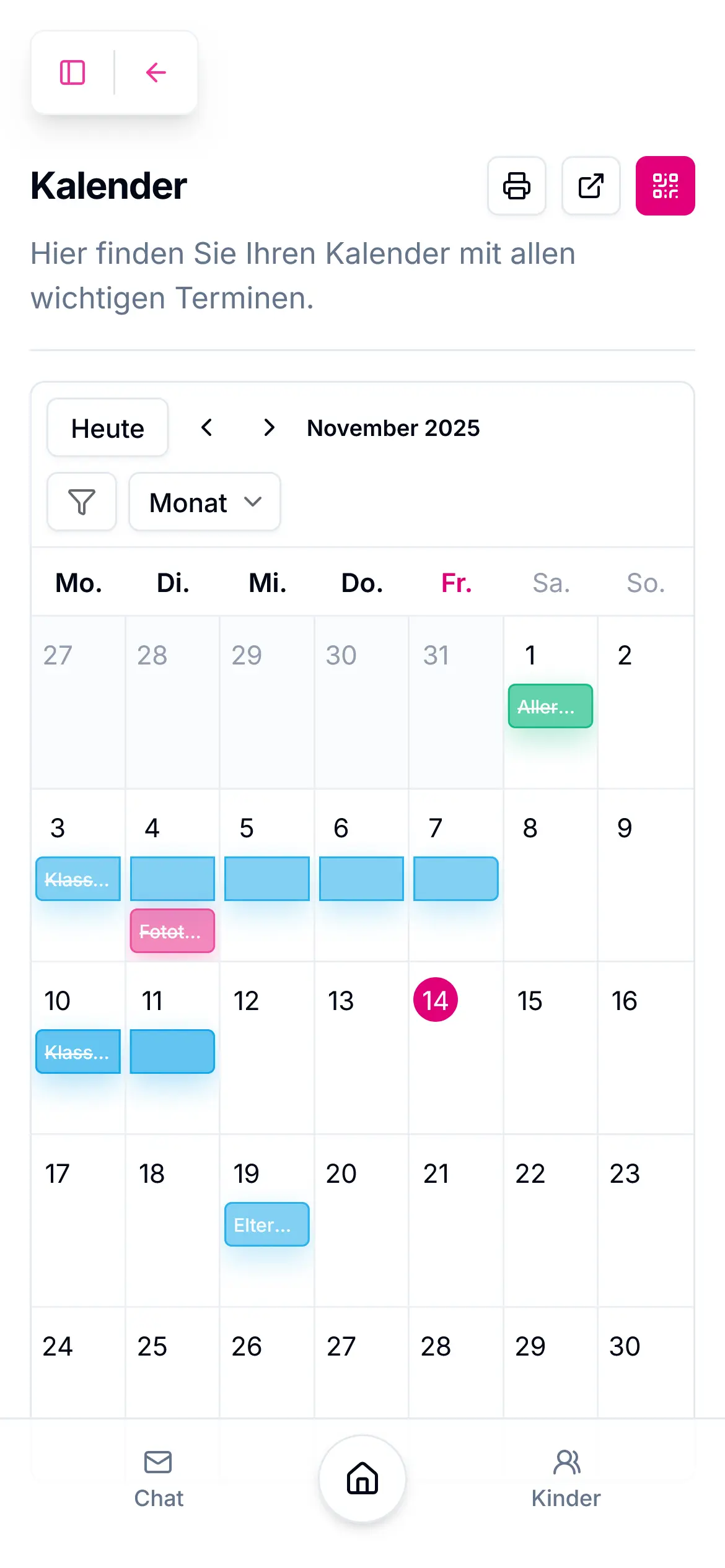The width and height of the screenshot is (725, 1568).
Task: Toggle the sidebar panel icon
Action: tap(72, 72)
